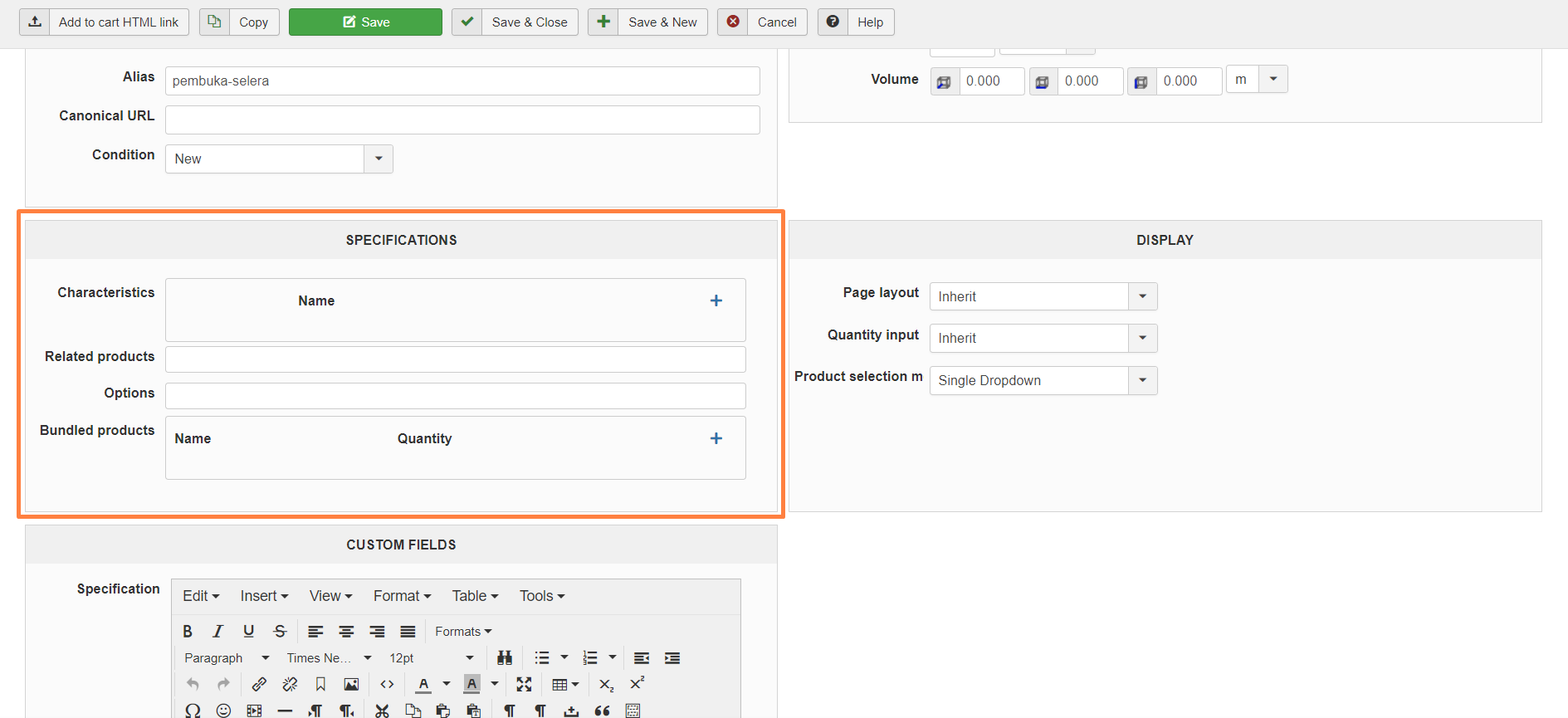
Task: Click the green Save button
Action: 365,22
